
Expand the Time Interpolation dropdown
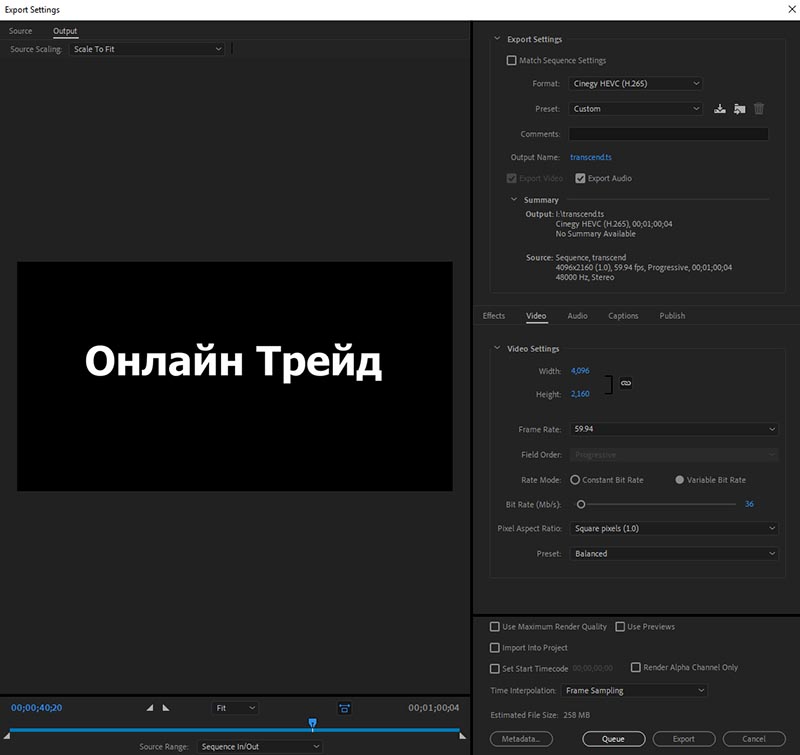(x=634, y=690)
